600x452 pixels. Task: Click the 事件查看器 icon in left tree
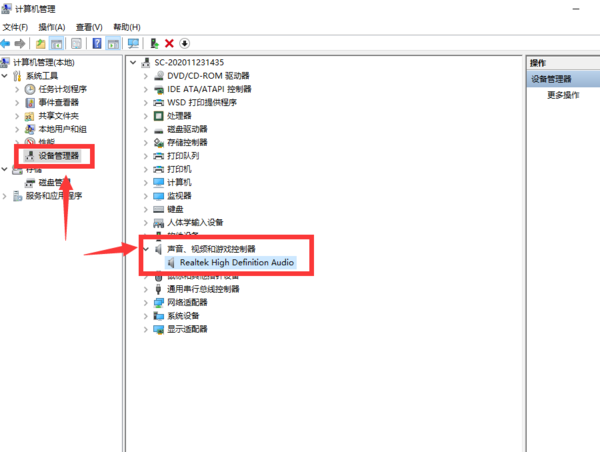point(30,103)
